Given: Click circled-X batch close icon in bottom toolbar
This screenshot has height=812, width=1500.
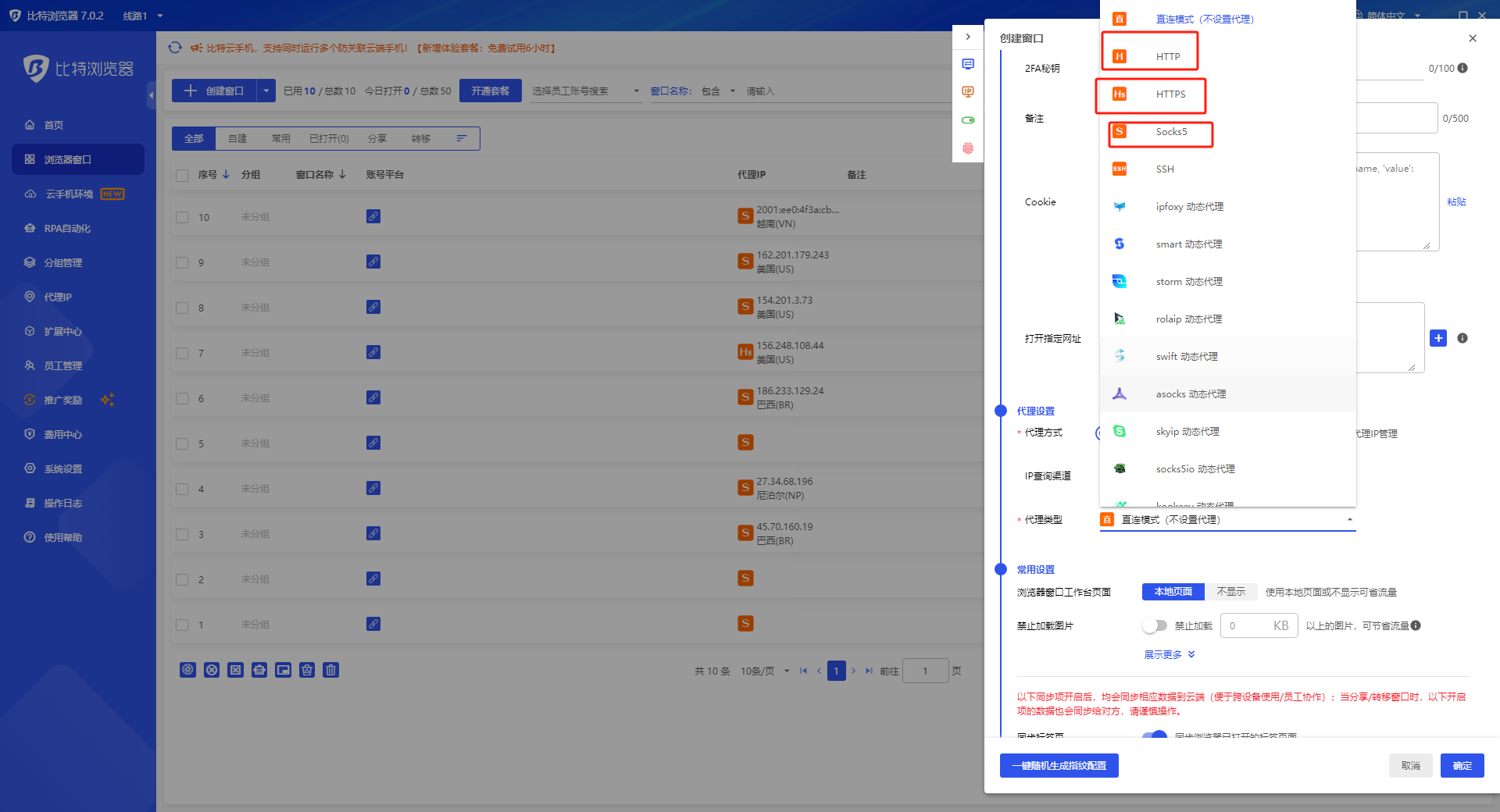Looking at the screenshot, I should click(212, 670).
